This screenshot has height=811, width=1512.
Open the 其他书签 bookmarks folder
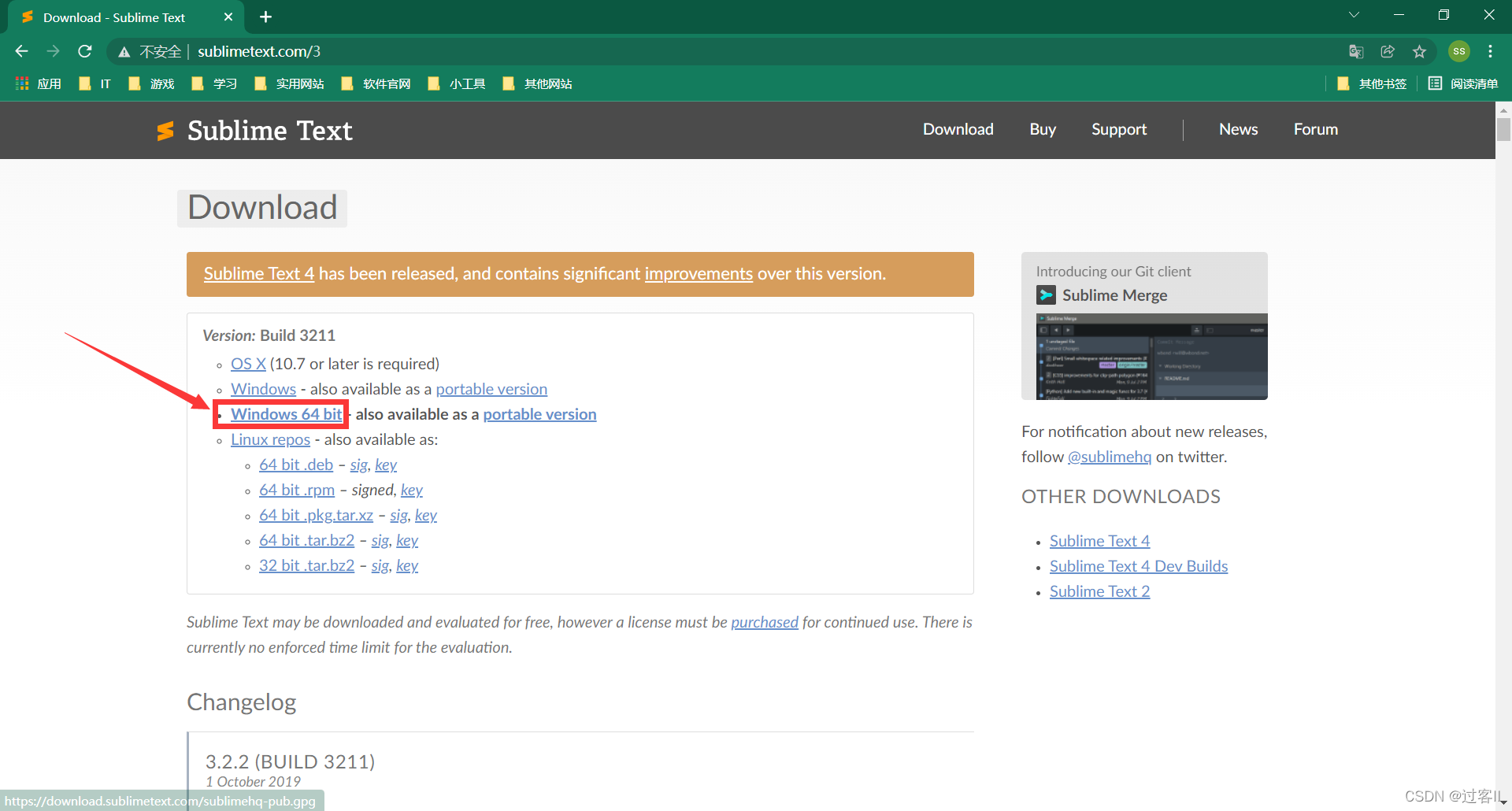pyautogui.click(x=1372, y=83)
